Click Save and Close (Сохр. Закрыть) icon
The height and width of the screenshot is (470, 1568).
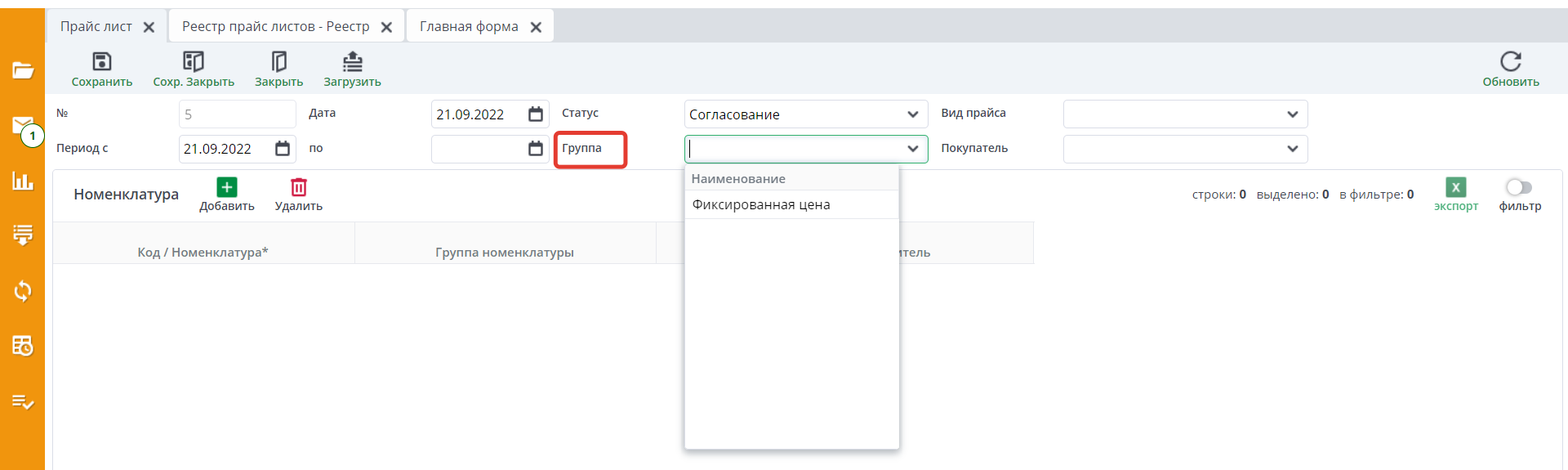[193, 62]
